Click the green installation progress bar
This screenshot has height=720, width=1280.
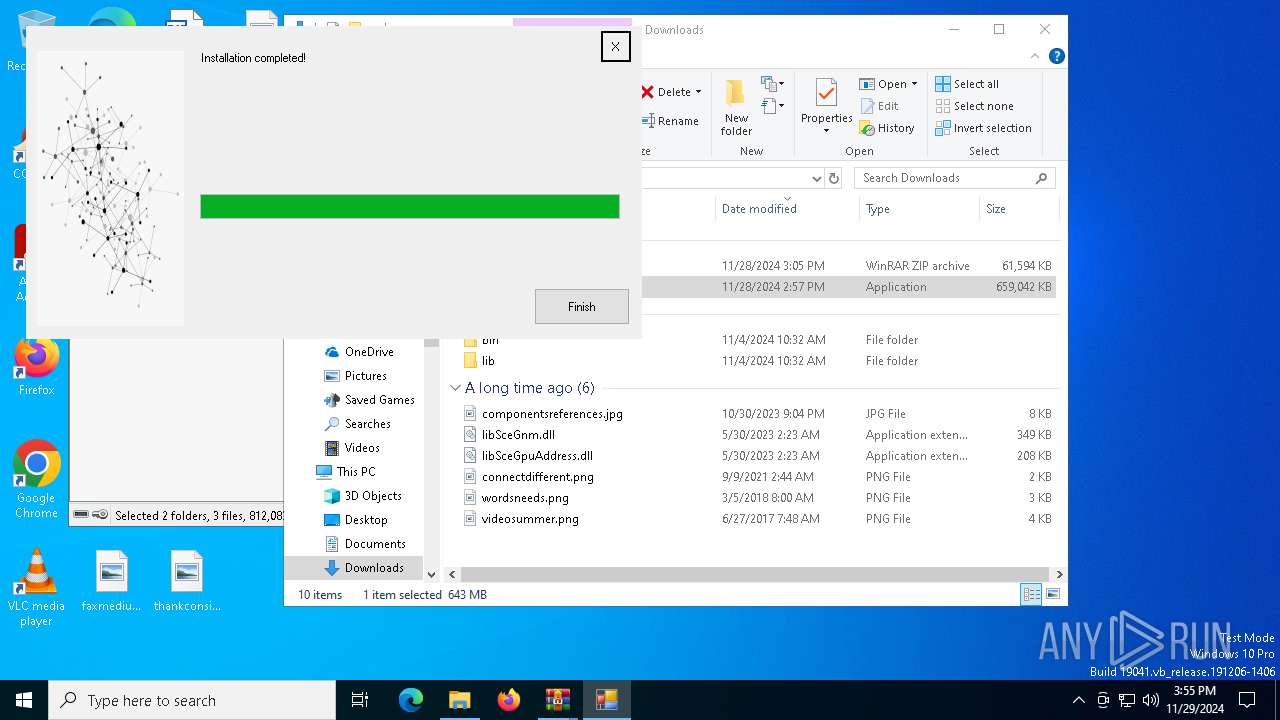[409, 206]
